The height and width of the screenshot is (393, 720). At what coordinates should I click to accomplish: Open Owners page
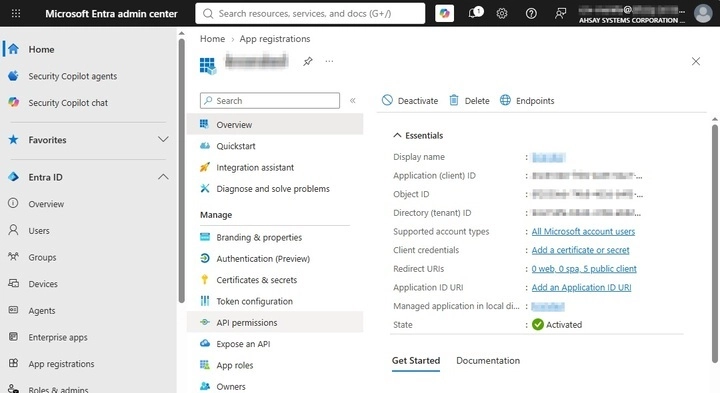tap(231, 387)
